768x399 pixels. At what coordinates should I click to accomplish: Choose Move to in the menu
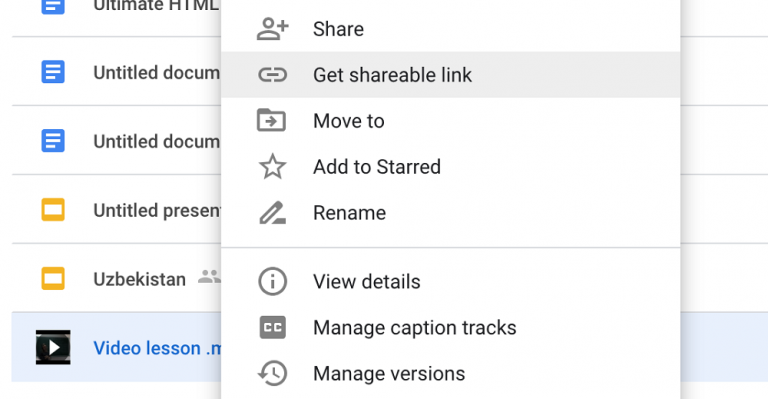point(451,121)
